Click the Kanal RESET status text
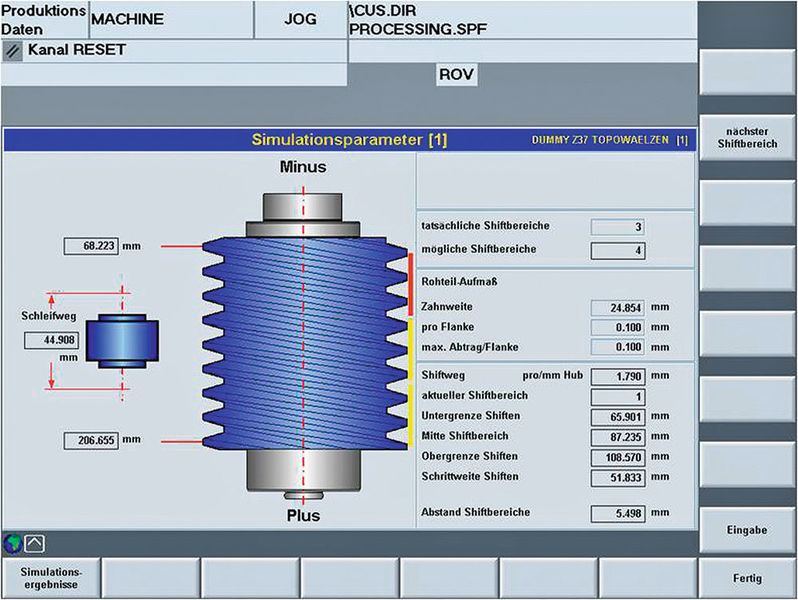The image size is (798, 600). [x=77, y=50]
